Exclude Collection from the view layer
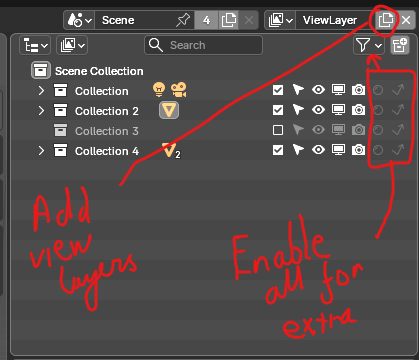 click(x=278, y=90)
